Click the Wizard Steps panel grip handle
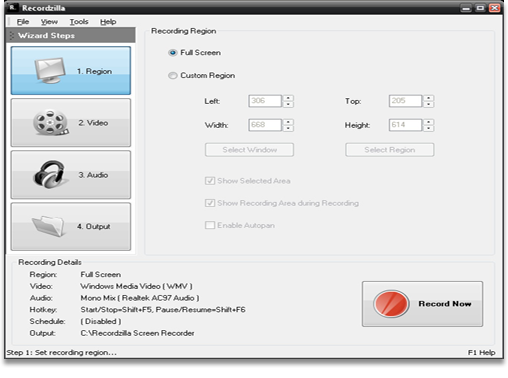 click(11, 35)
